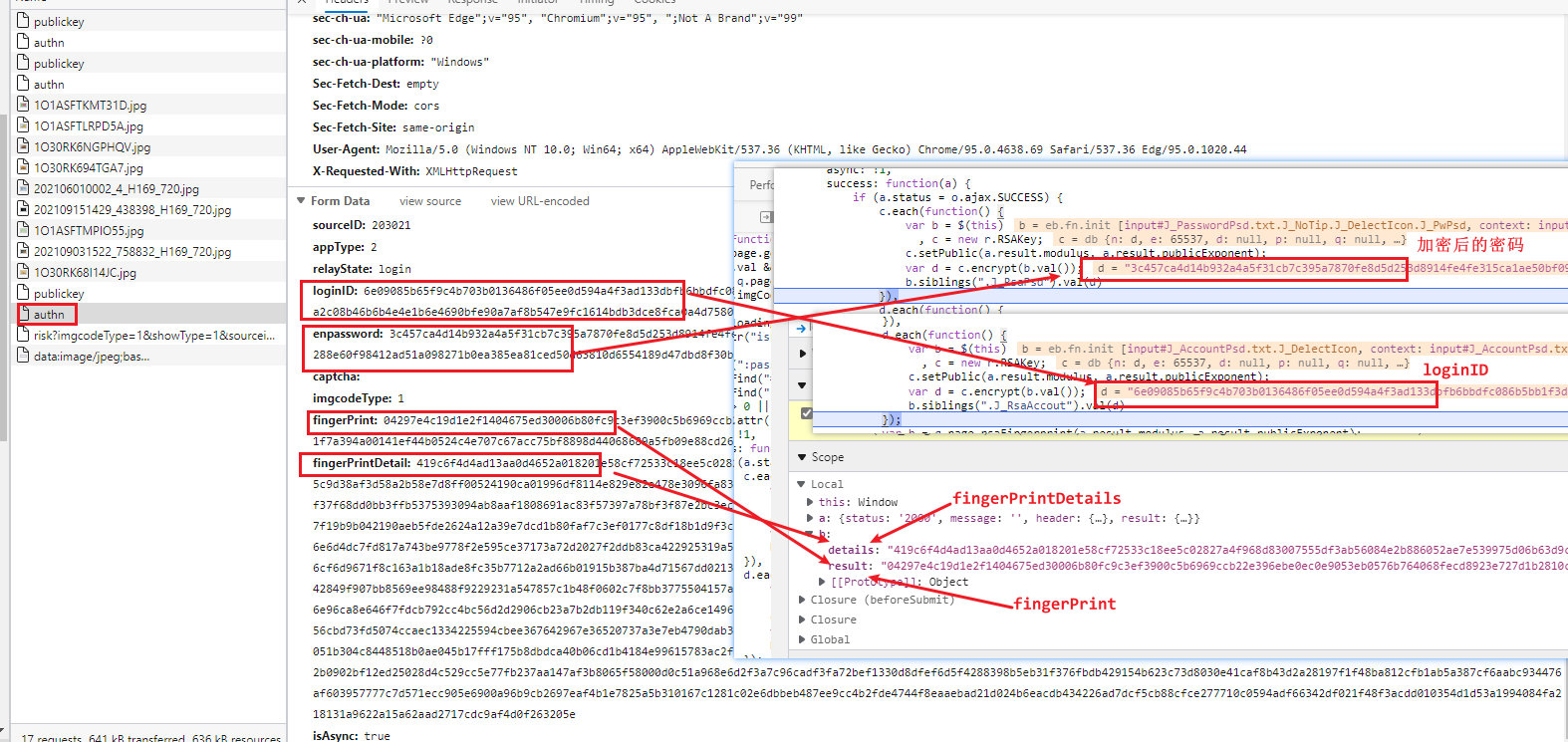1568x742 pixels.
Task: Click the image icon beside 1O30RK694TGA7.jpg
Action: [x=23, y=167]
